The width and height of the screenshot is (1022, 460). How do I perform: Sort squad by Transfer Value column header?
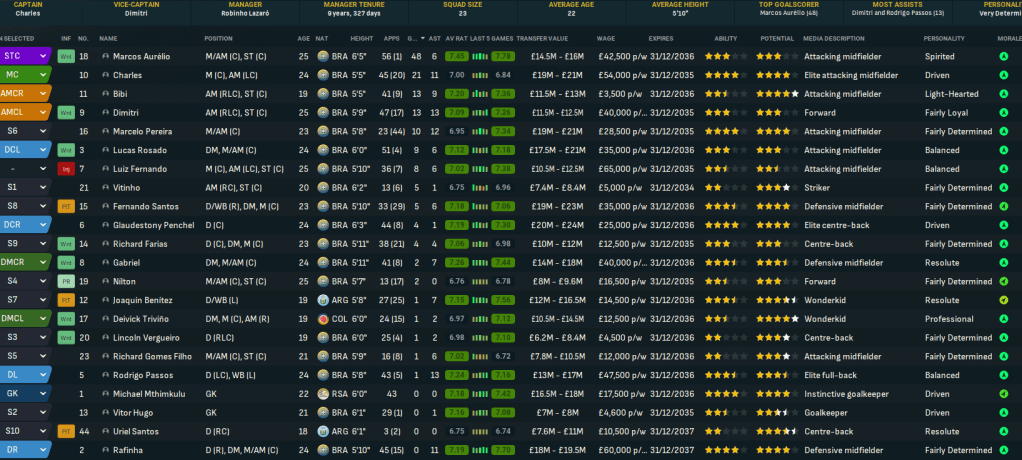(543, 37)
